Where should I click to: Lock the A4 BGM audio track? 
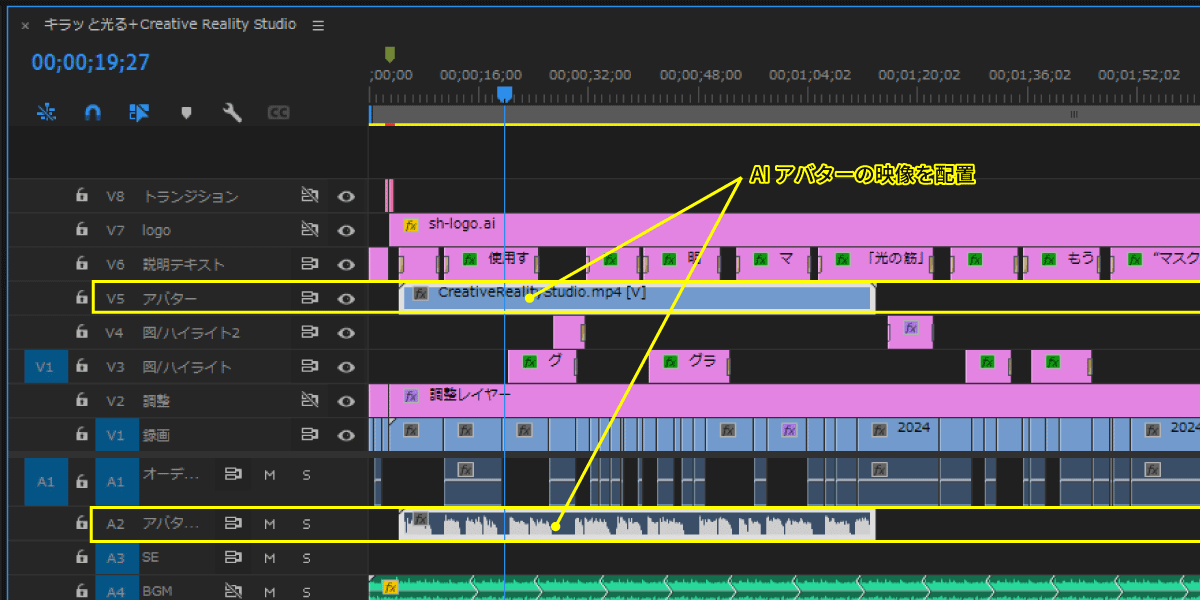pos(82,591)
